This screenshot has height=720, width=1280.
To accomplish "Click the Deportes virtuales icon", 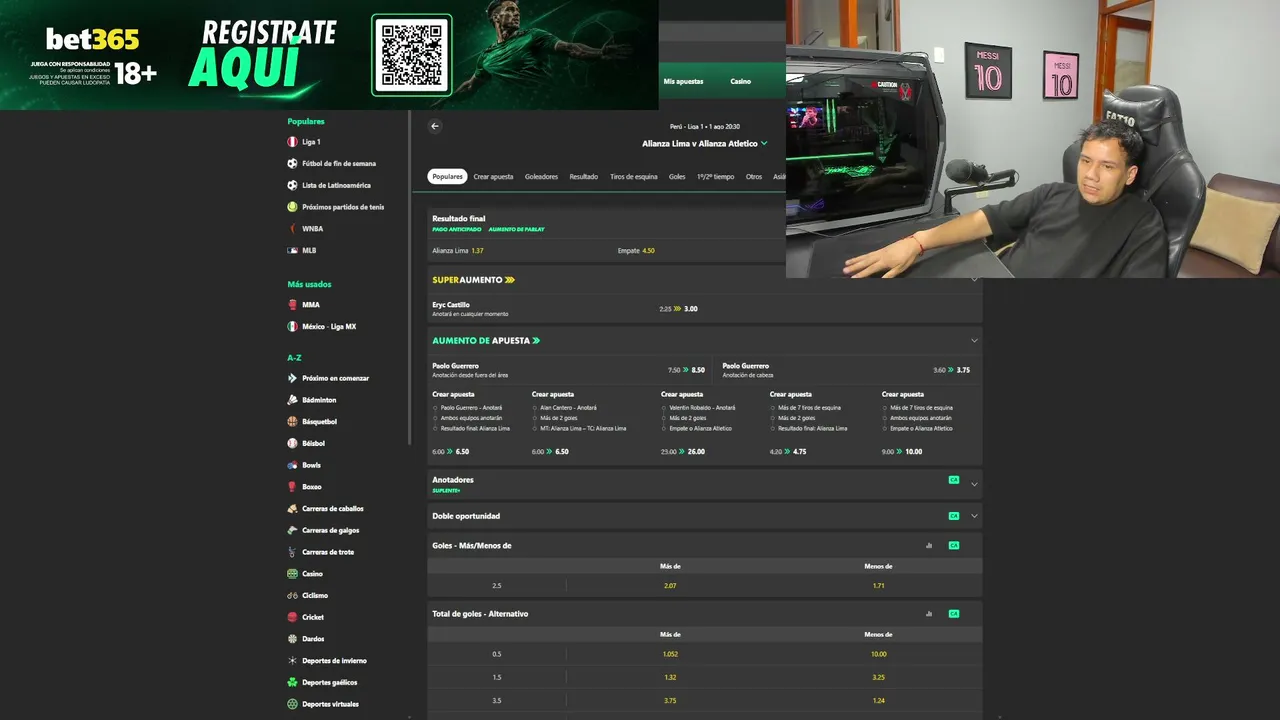I will tap(292, 704).
